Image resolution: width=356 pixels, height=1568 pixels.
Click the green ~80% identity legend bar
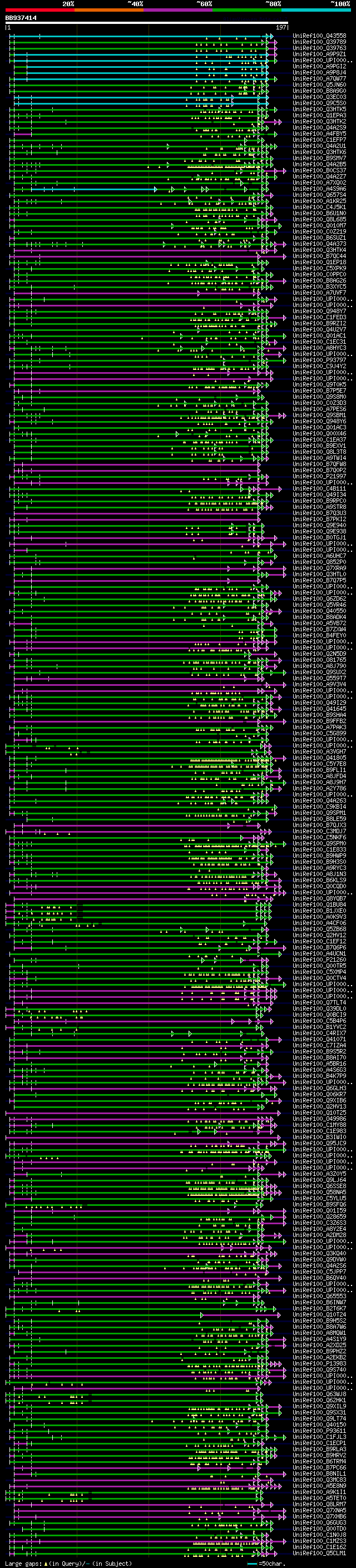[247, 10]
